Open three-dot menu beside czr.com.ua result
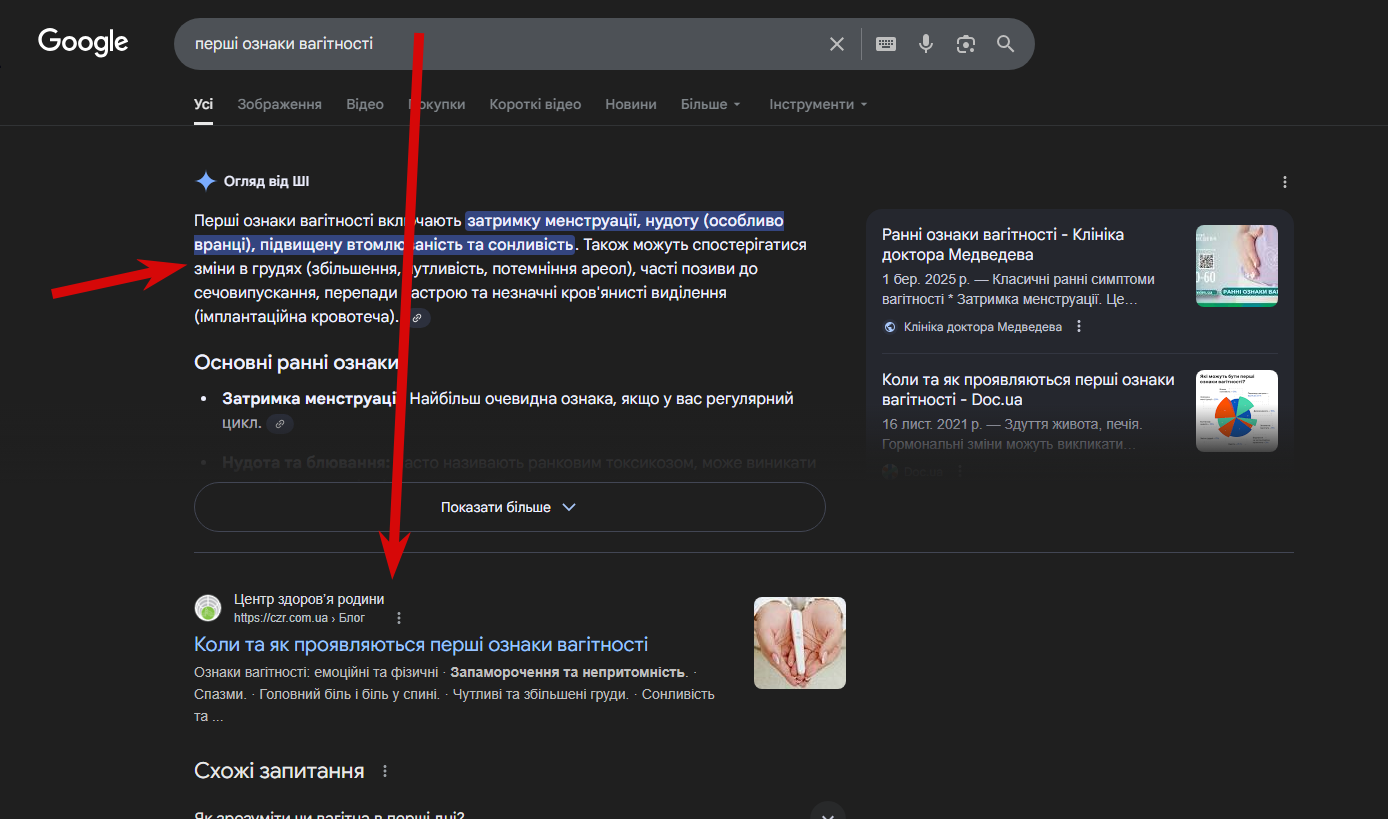Viewport: 1388px width, 819px height. 399,618
